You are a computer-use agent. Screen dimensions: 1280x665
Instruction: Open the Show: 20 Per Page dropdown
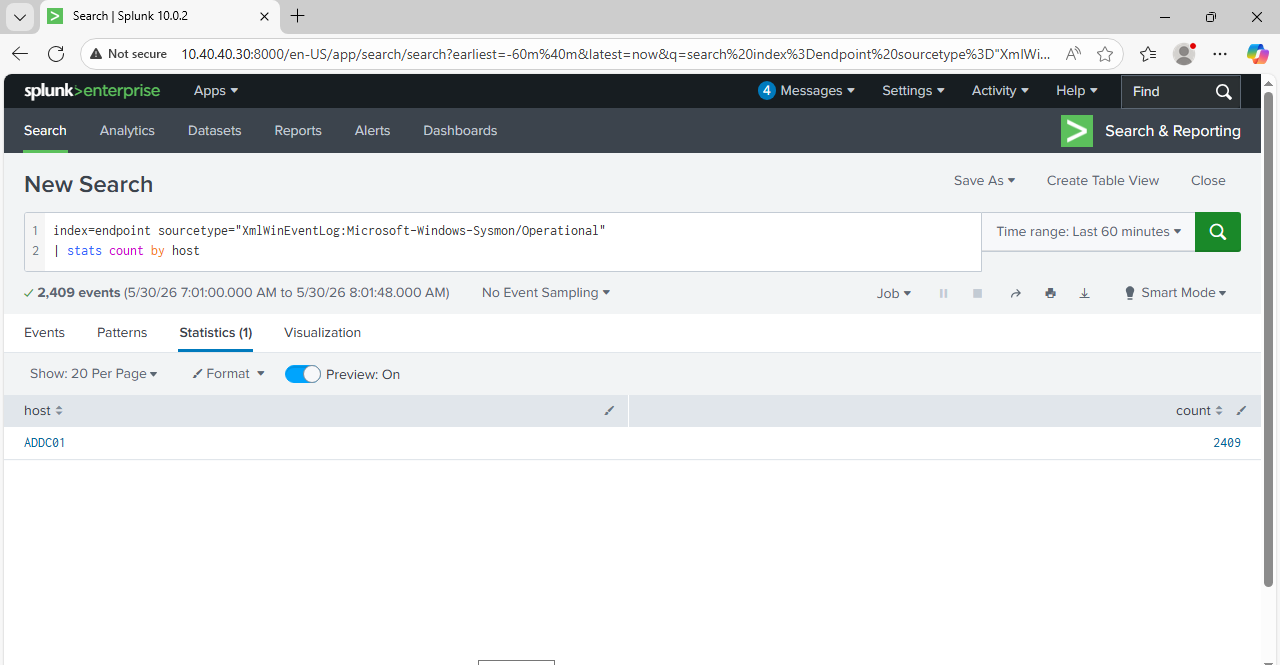click(x=94, y=374)
